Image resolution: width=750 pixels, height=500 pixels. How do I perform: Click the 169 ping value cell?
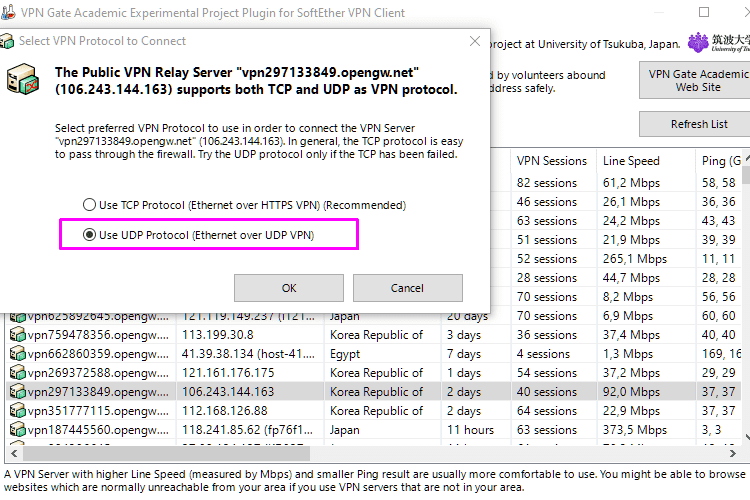pos(721,354)
